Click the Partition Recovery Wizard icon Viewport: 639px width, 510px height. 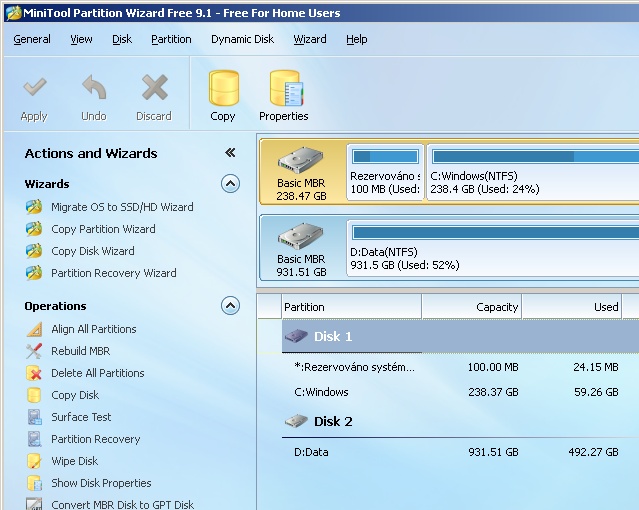pos(34,273)
